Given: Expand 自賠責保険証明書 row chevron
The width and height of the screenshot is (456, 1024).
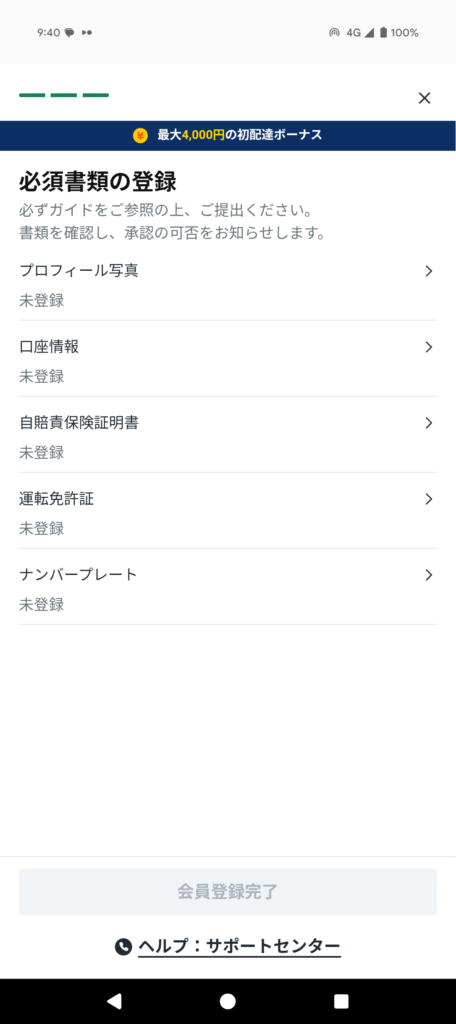Looking at the screenshot, I should [429, 423].
